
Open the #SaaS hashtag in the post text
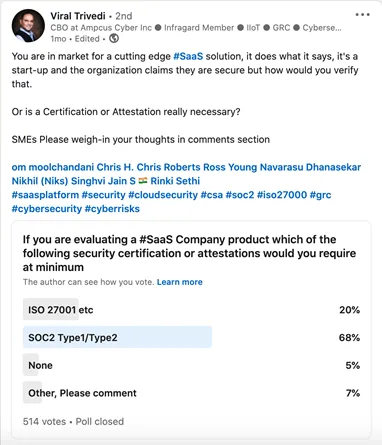188,56
